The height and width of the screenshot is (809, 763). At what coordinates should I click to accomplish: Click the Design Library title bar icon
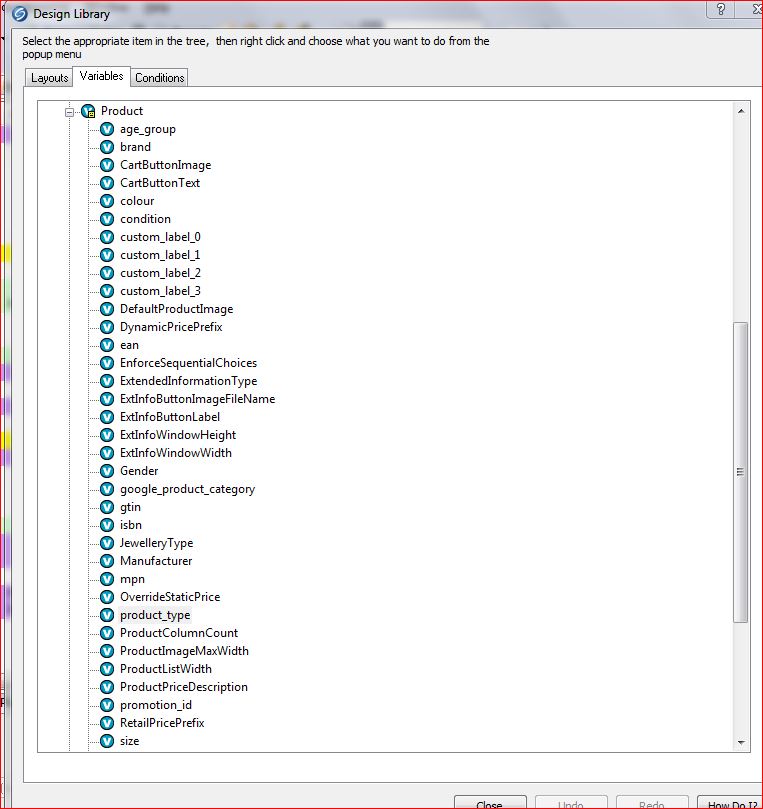[18, 14]
